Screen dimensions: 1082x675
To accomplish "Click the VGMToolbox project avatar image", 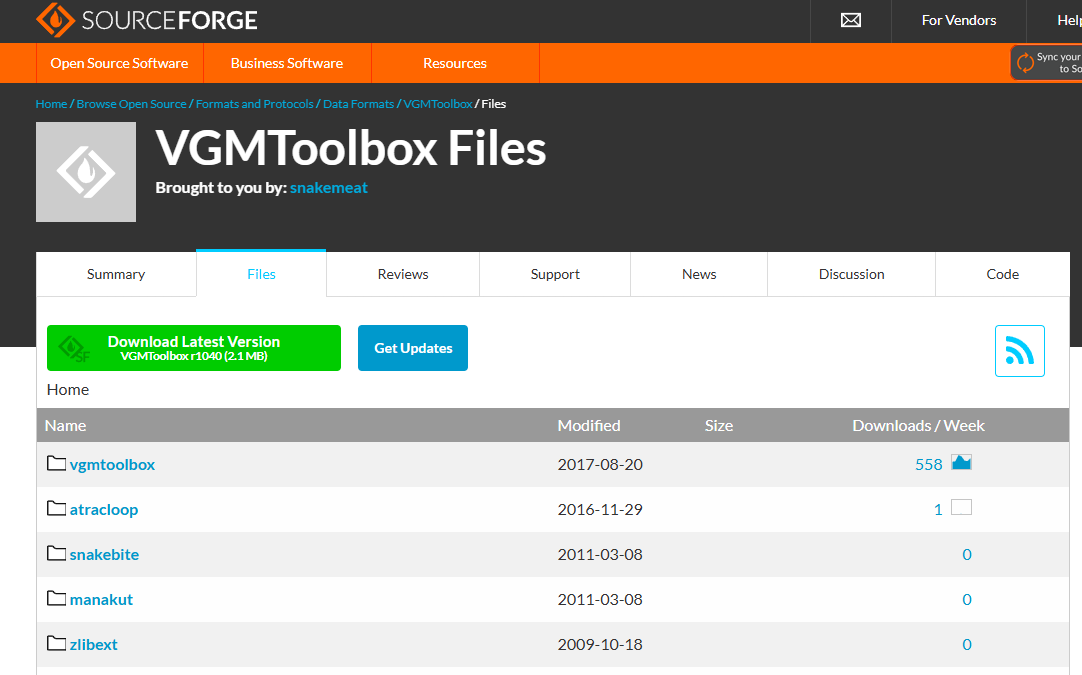I will 86,171.
